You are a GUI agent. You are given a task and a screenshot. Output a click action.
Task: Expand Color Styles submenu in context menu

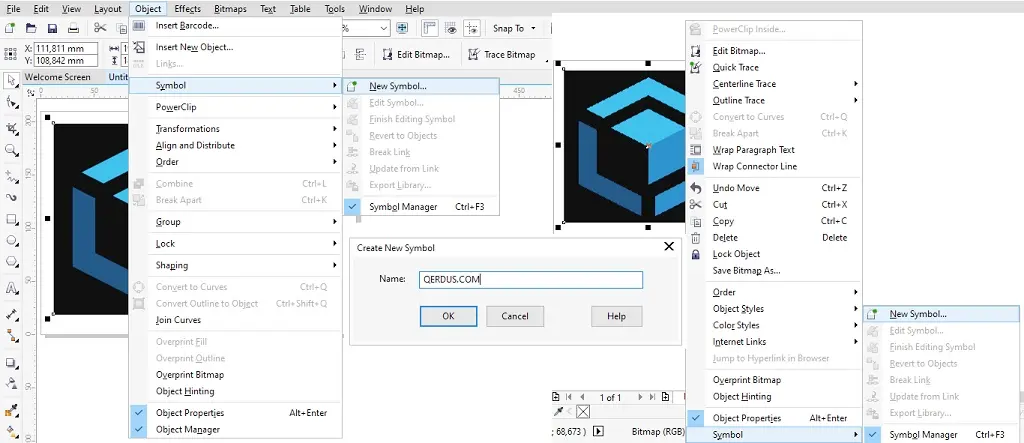tap(775, 325)
